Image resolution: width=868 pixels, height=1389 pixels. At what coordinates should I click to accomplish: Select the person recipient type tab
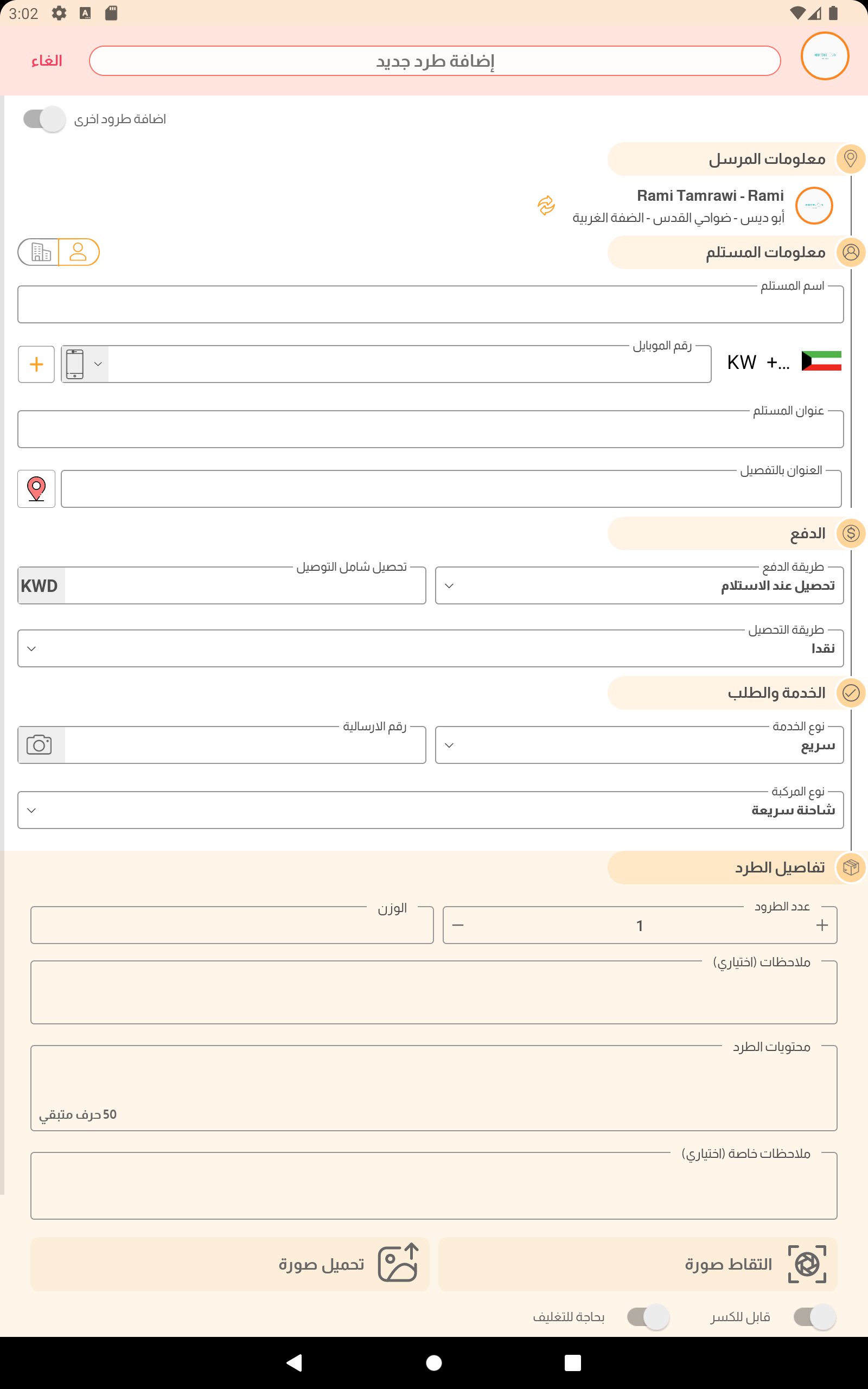pyautogui.click(x=79, y=252)
